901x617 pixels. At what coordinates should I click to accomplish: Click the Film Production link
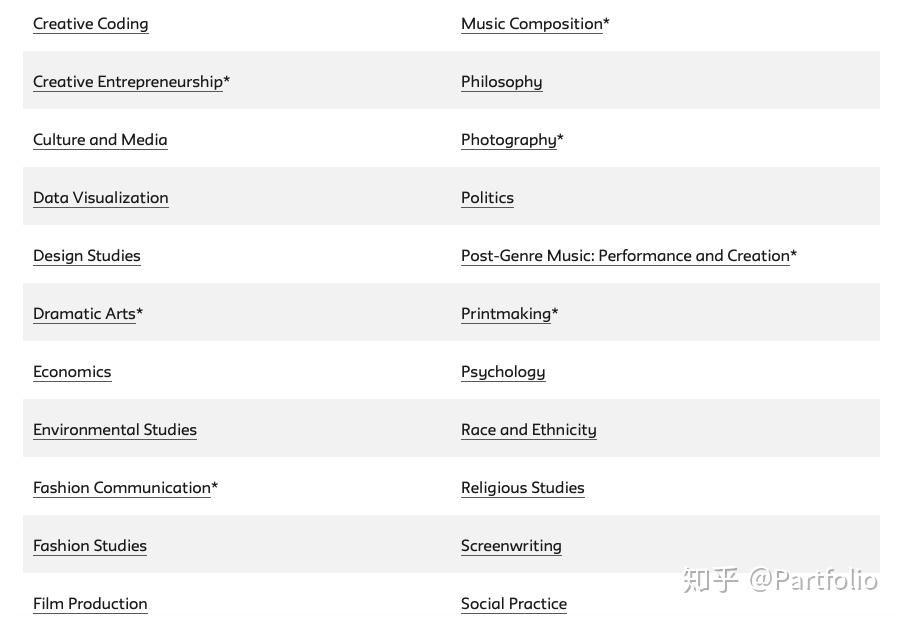[x=90, y=604]
